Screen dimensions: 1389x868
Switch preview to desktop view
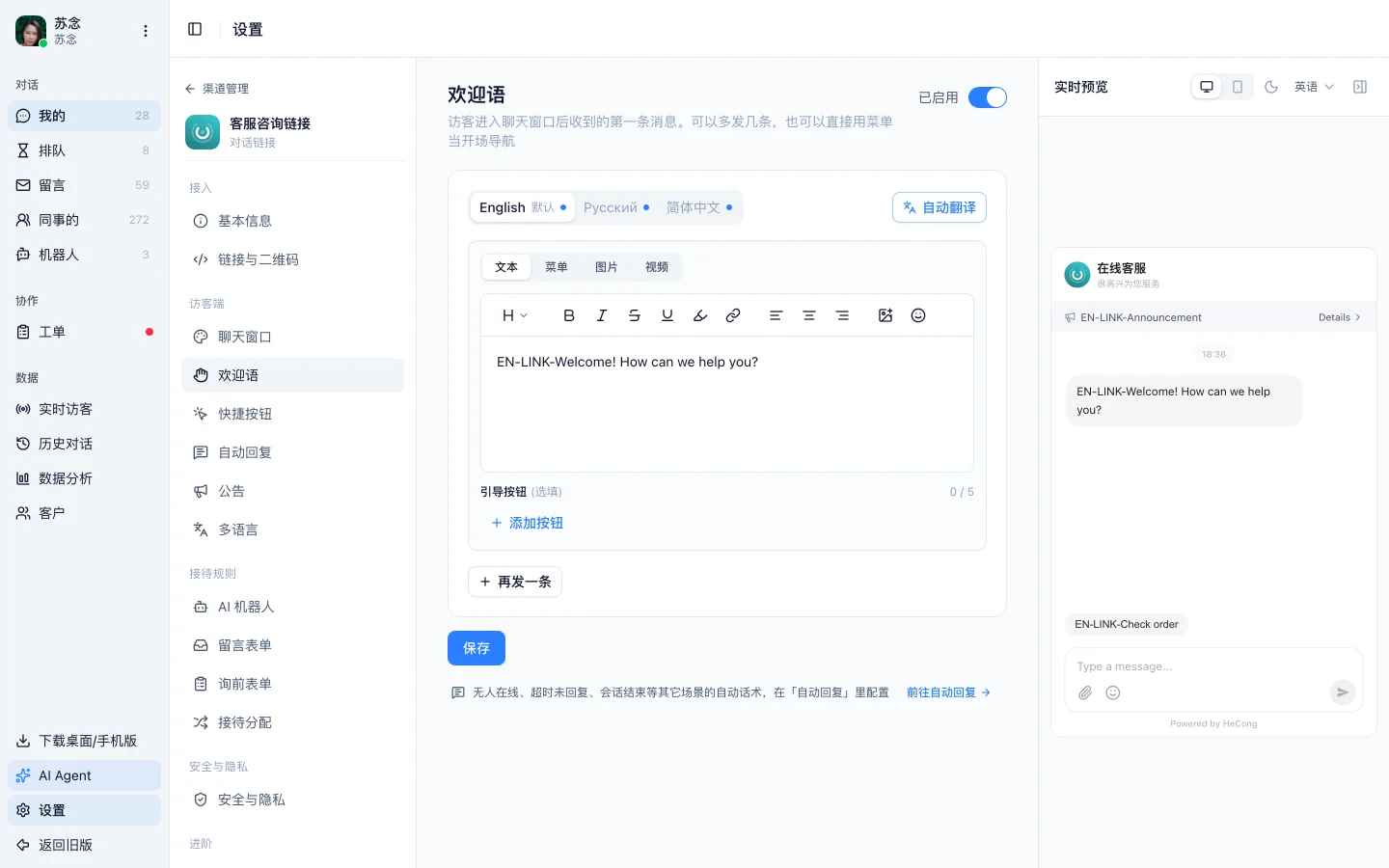[1207, 87]
